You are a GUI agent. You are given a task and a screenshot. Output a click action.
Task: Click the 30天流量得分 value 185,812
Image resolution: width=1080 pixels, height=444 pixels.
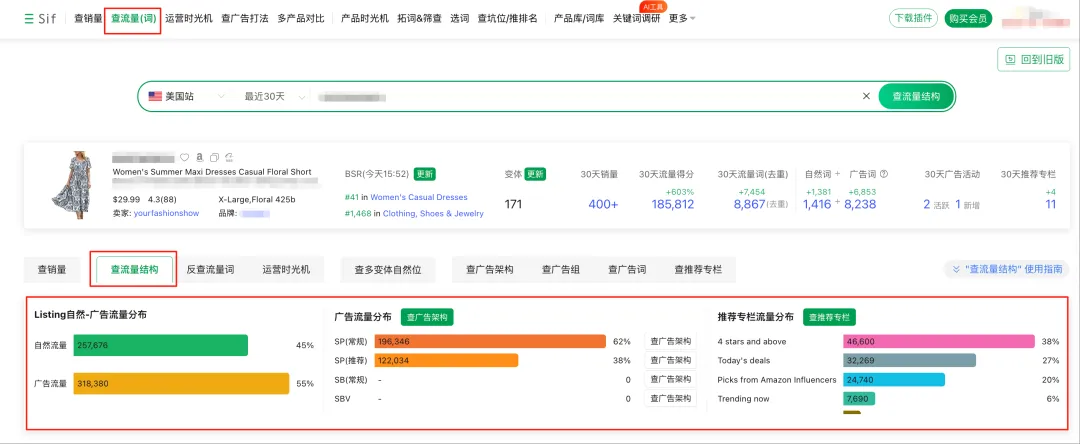click(673, 204)
